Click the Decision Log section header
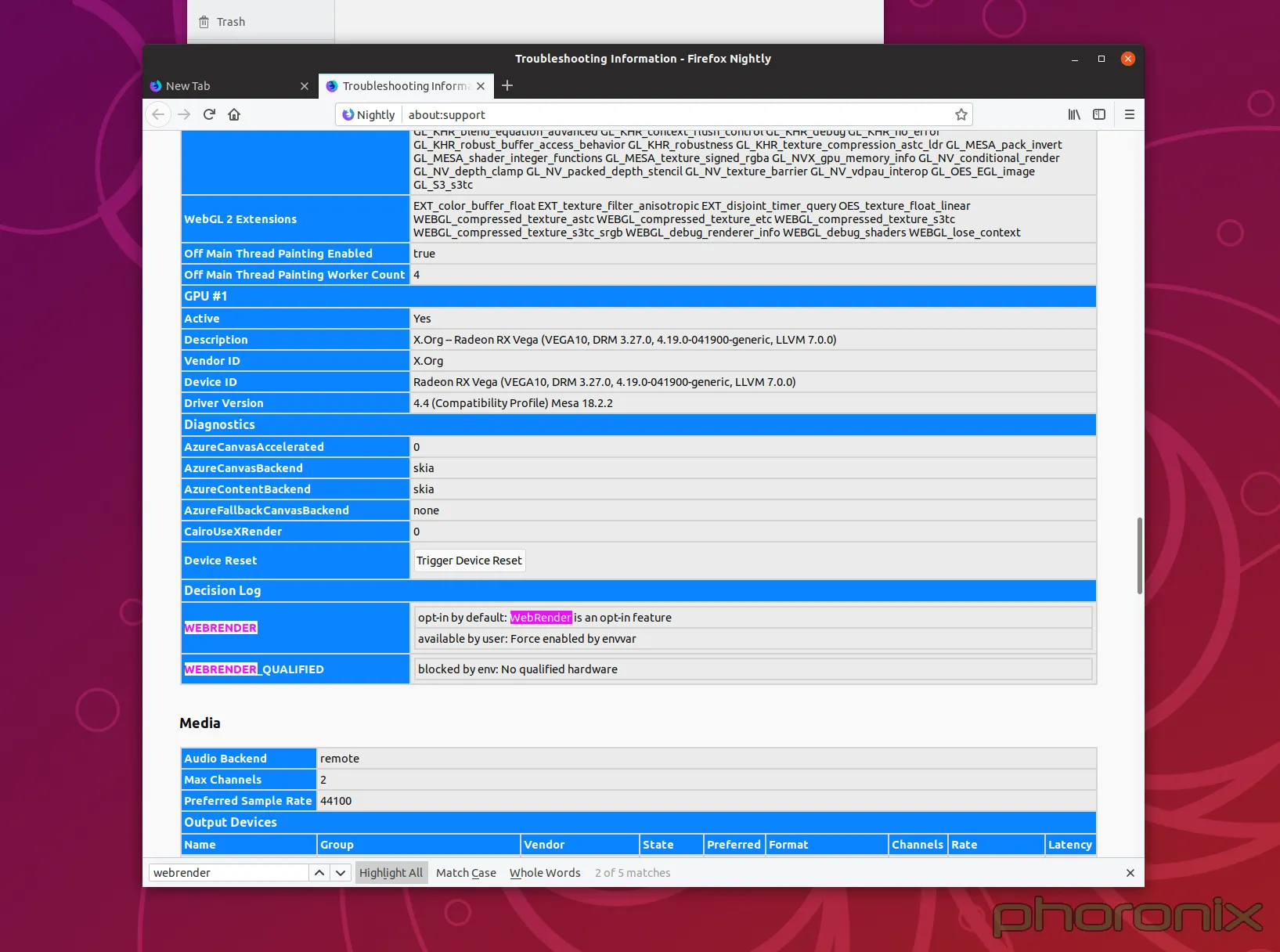Image resolution: width=1280 pixels, height=952 pixels. [x=638, y=590]
